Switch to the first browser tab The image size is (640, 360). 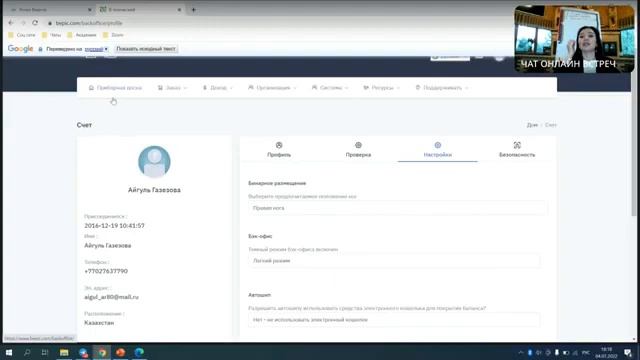coord(50,9)
